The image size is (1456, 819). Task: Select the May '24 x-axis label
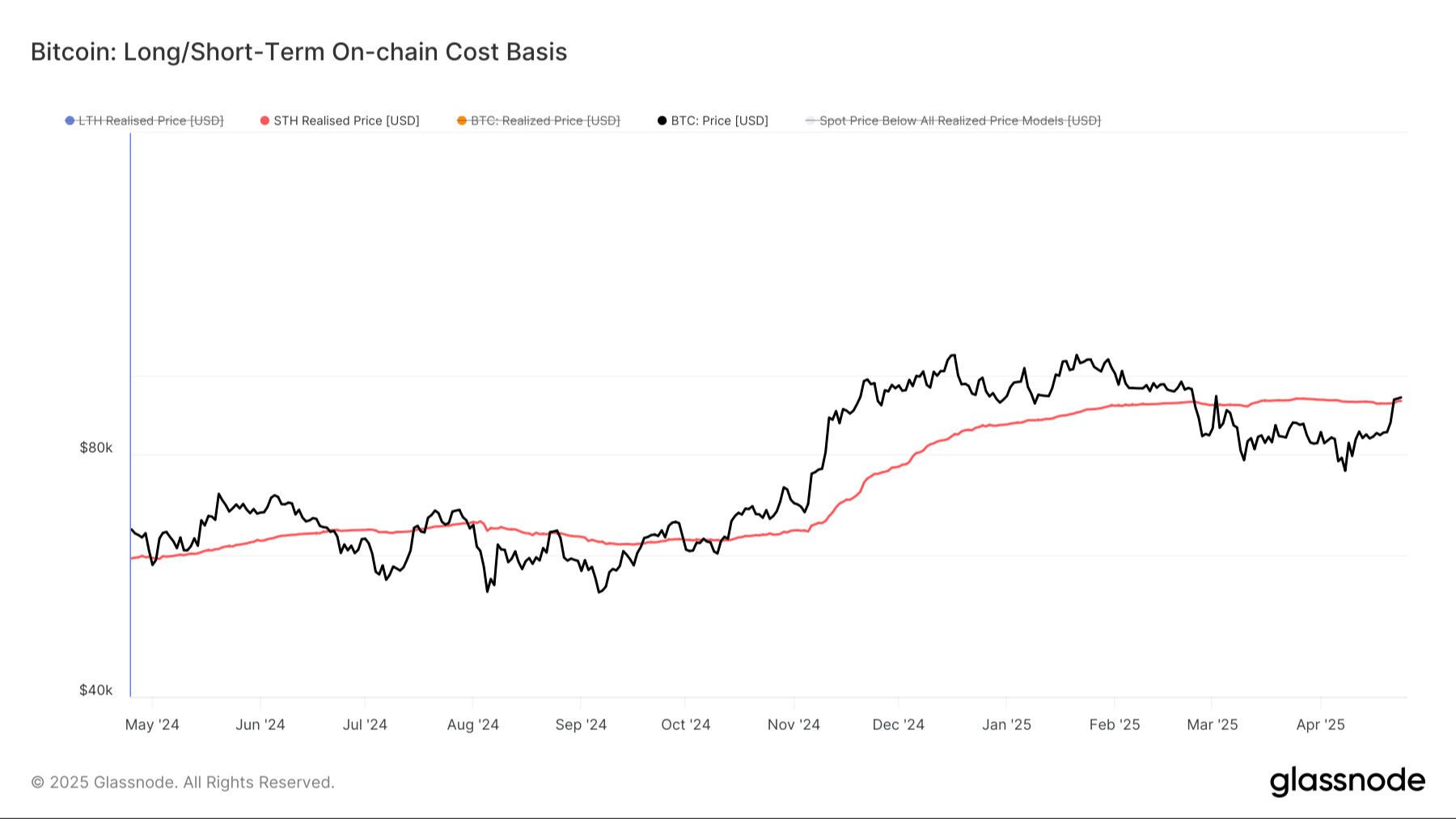tap(152, 724)
